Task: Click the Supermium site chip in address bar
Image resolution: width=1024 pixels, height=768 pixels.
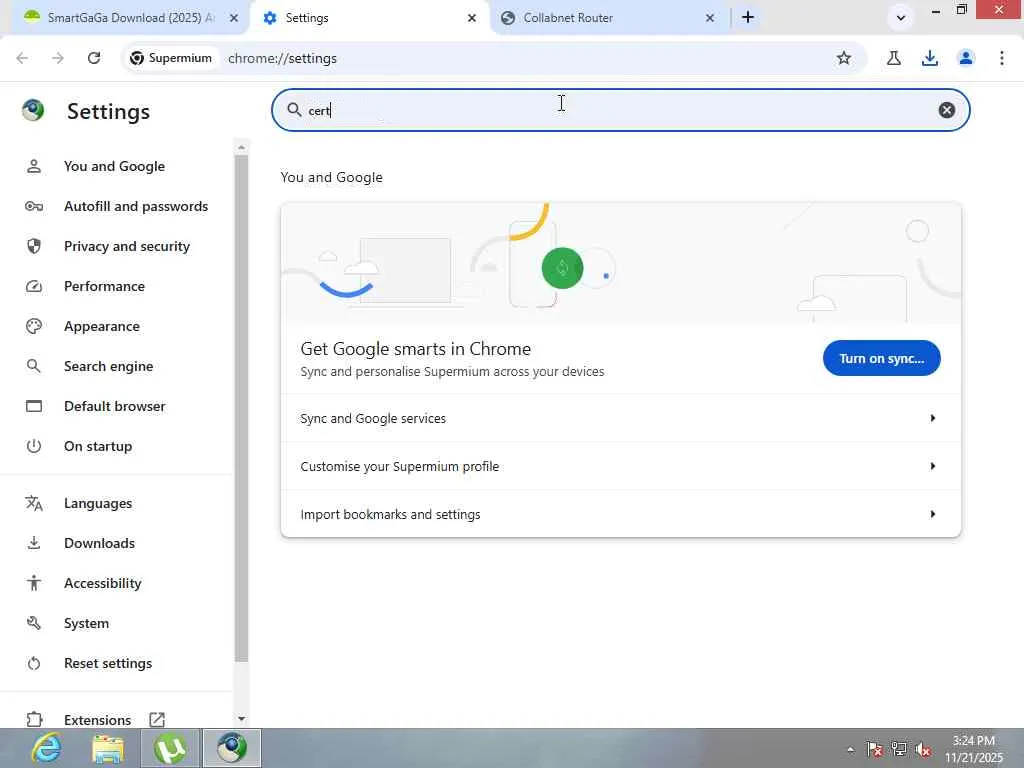Action: pos(171,58)
